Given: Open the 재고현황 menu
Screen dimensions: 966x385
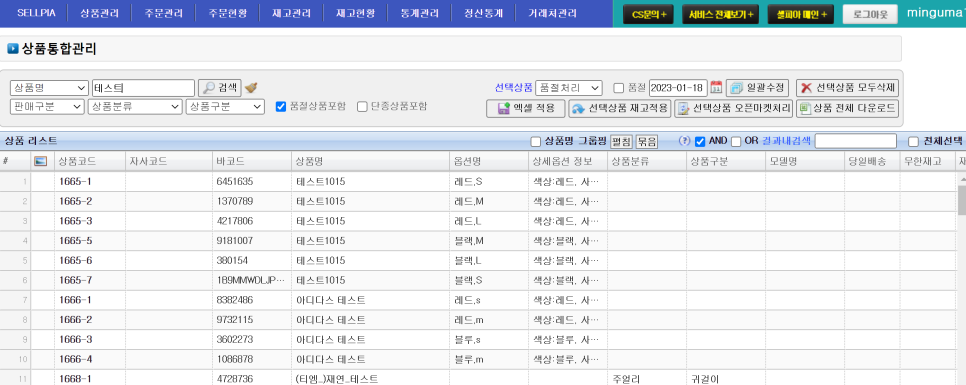Looking at the screenshot, I should 355,13.
